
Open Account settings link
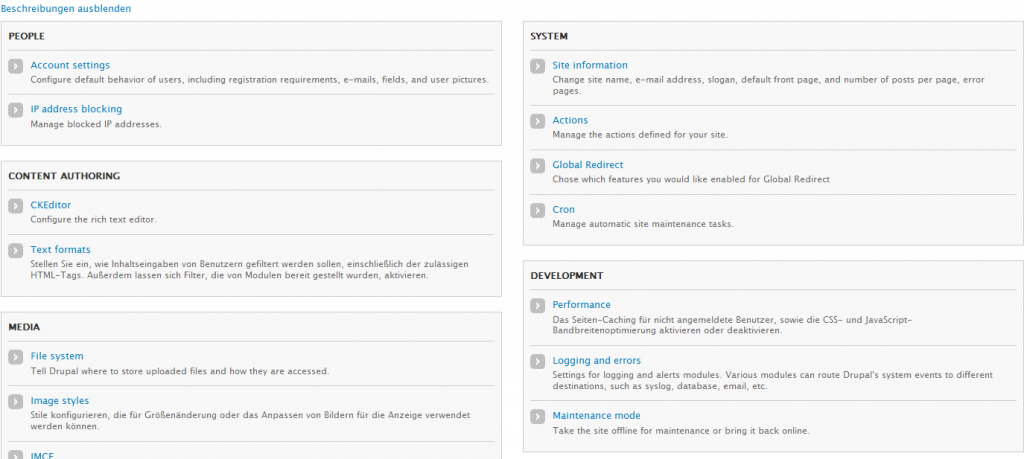click(x=70, y=65)
